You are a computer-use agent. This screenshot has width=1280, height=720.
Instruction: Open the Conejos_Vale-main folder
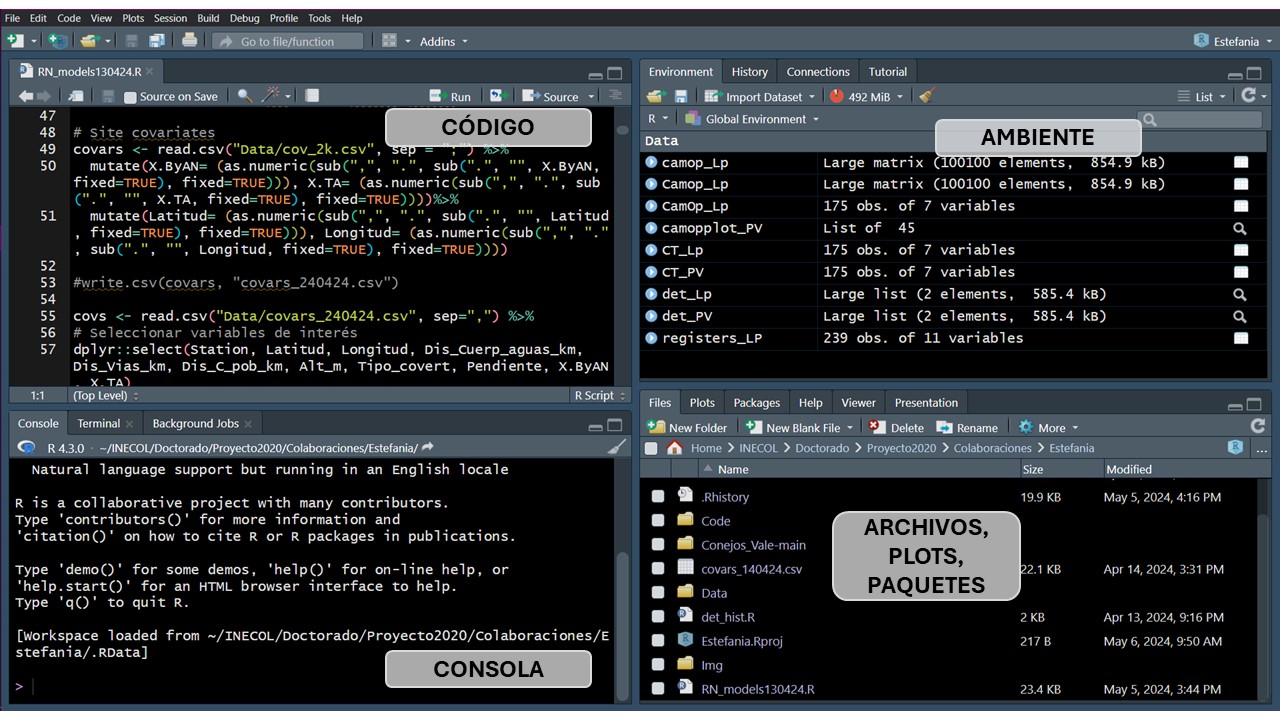tap(753, 545)
